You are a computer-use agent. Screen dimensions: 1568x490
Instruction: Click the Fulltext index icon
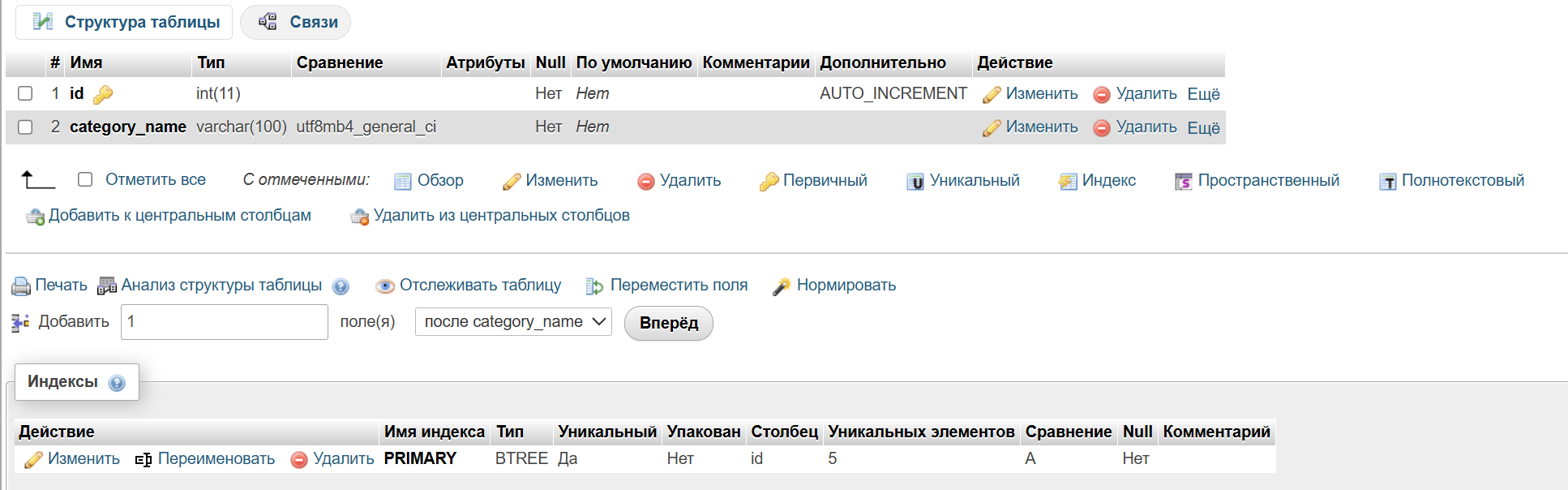tap(1388, 182)
